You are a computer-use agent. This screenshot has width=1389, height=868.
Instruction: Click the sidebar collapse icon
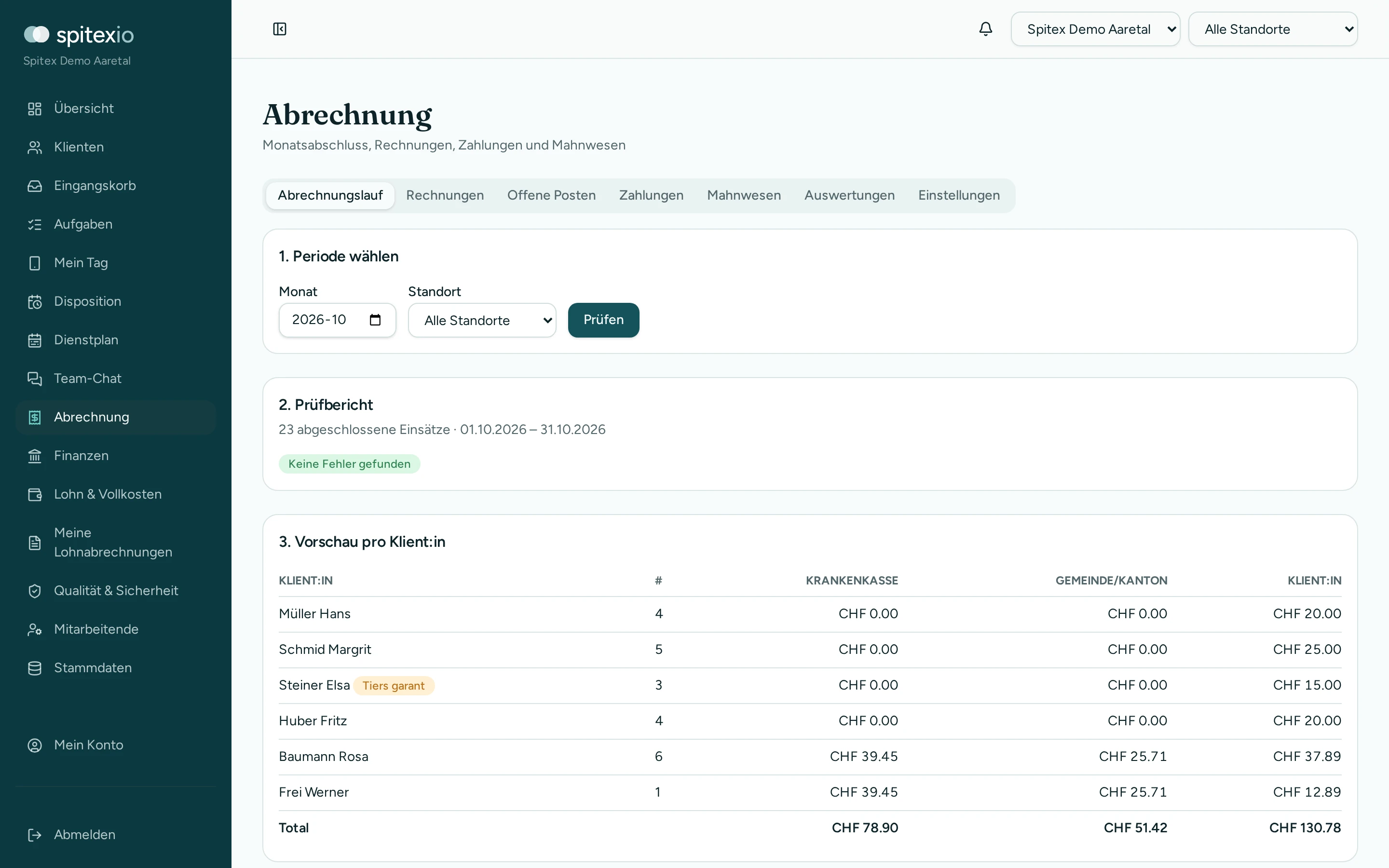280,29
